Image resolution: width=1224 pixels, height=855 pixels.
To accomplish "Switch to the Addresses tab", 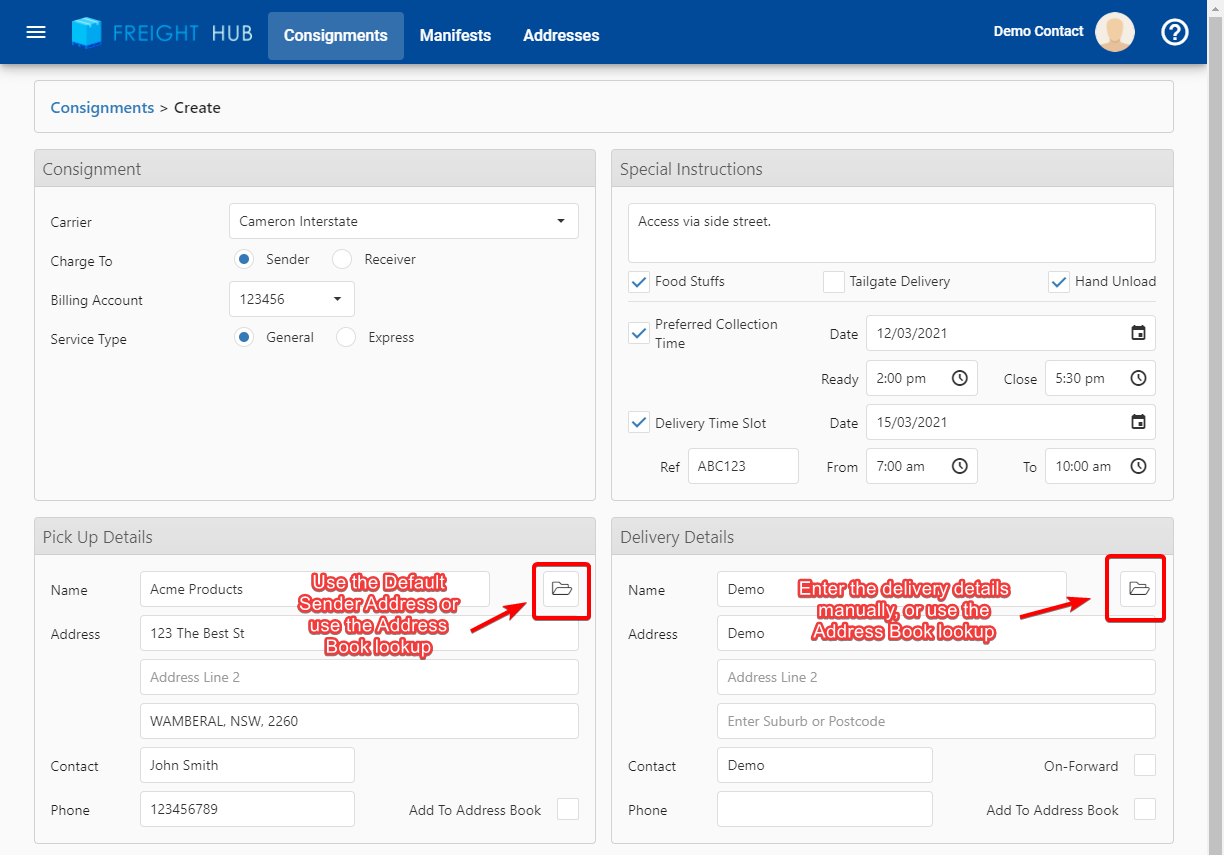I will coord(561,35).
